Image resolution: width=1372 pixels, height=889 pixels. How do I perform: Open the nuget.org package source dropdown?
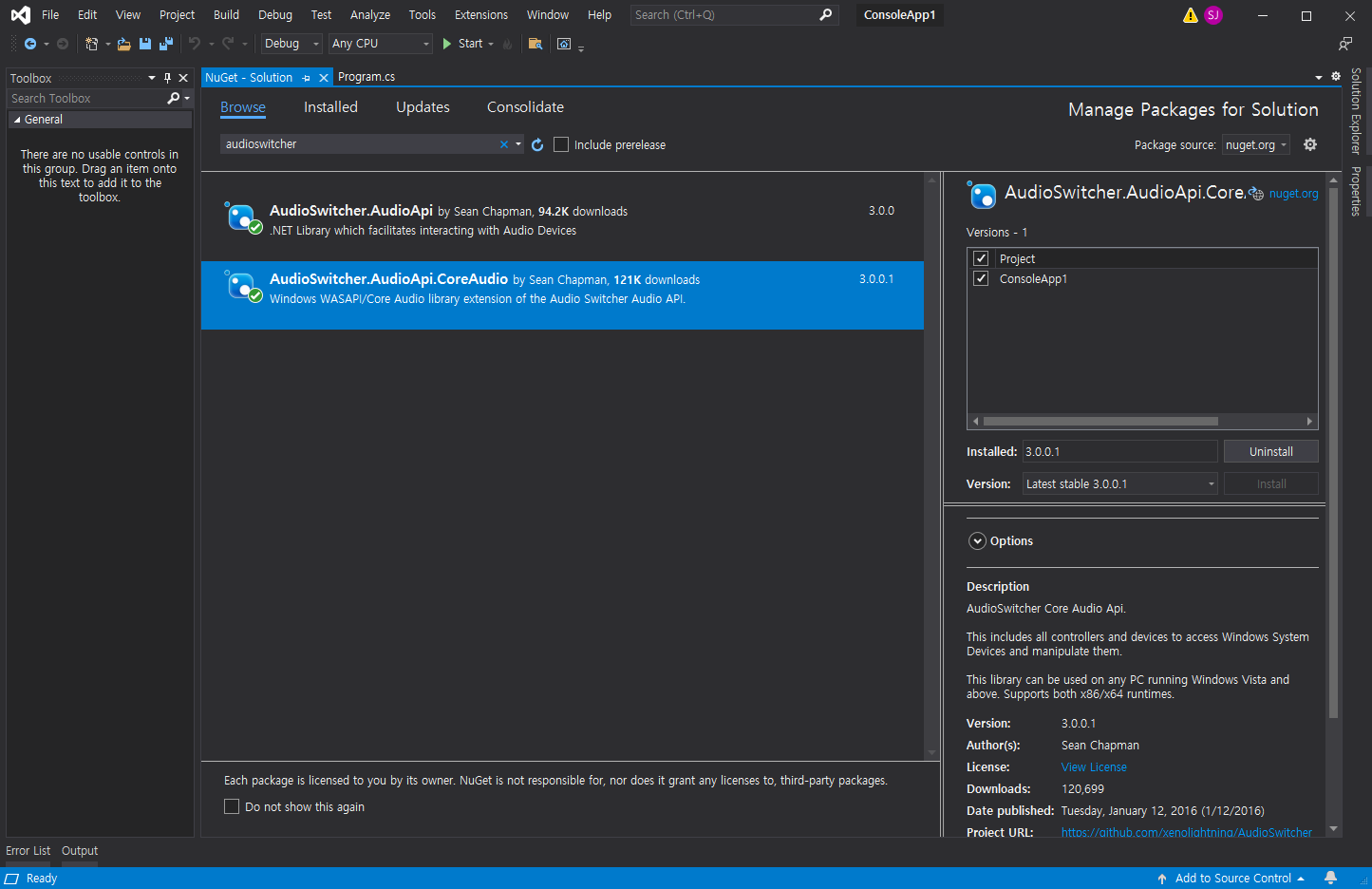click(1255, 144)
